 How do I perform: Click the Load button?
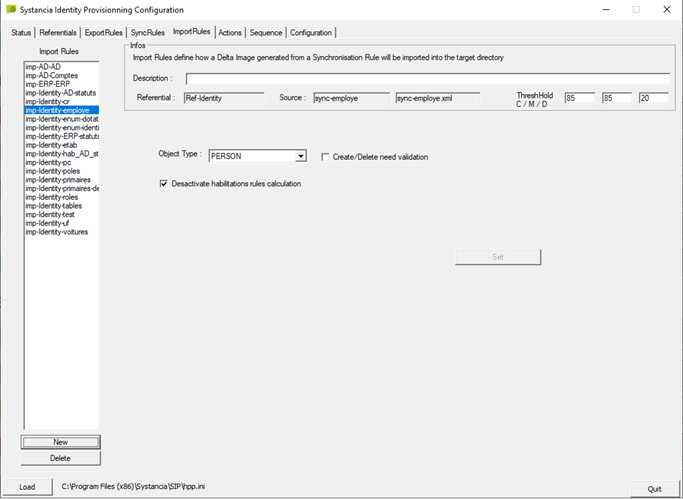click(x=27, y=487)
